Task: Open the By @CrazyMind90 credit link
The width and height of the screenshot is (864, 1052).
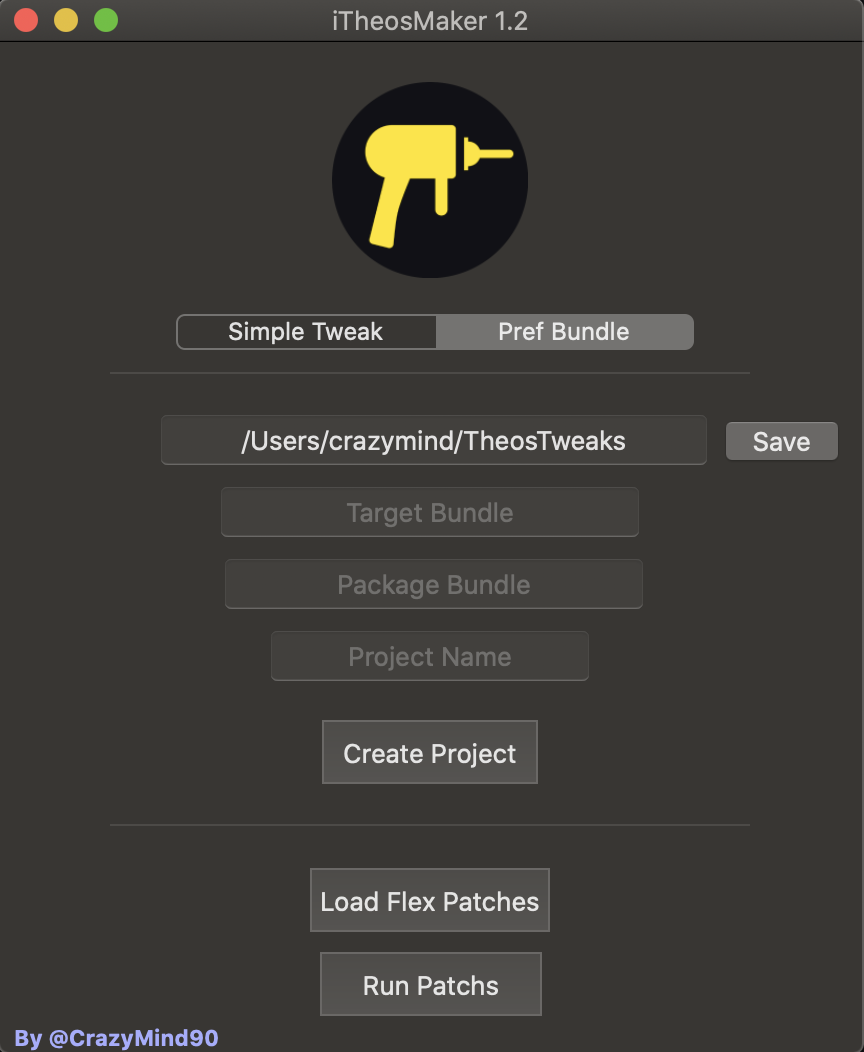Action: point(116,1038)
